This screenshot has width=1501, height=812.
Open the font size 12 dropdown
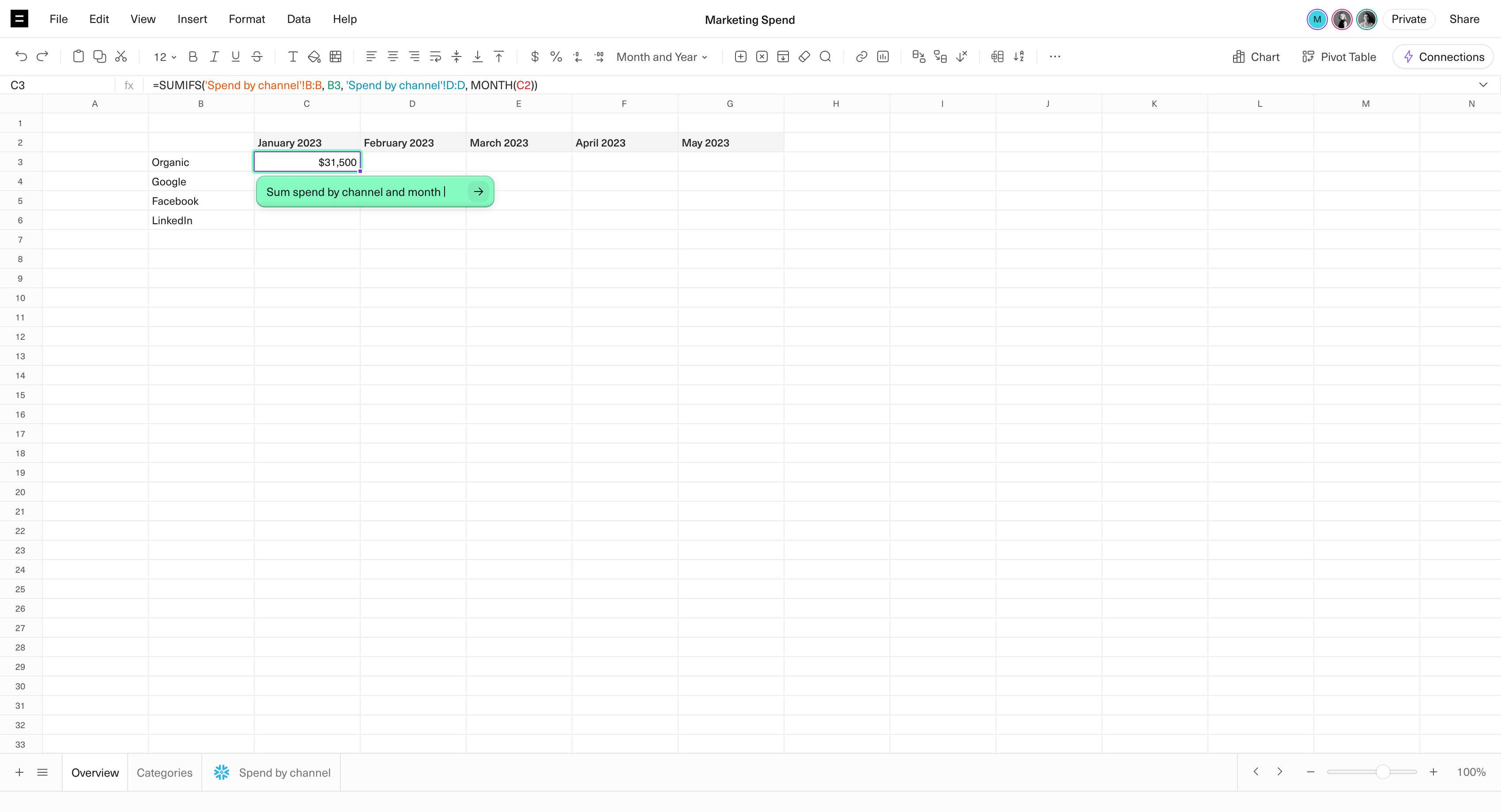(x=165, y=57)
